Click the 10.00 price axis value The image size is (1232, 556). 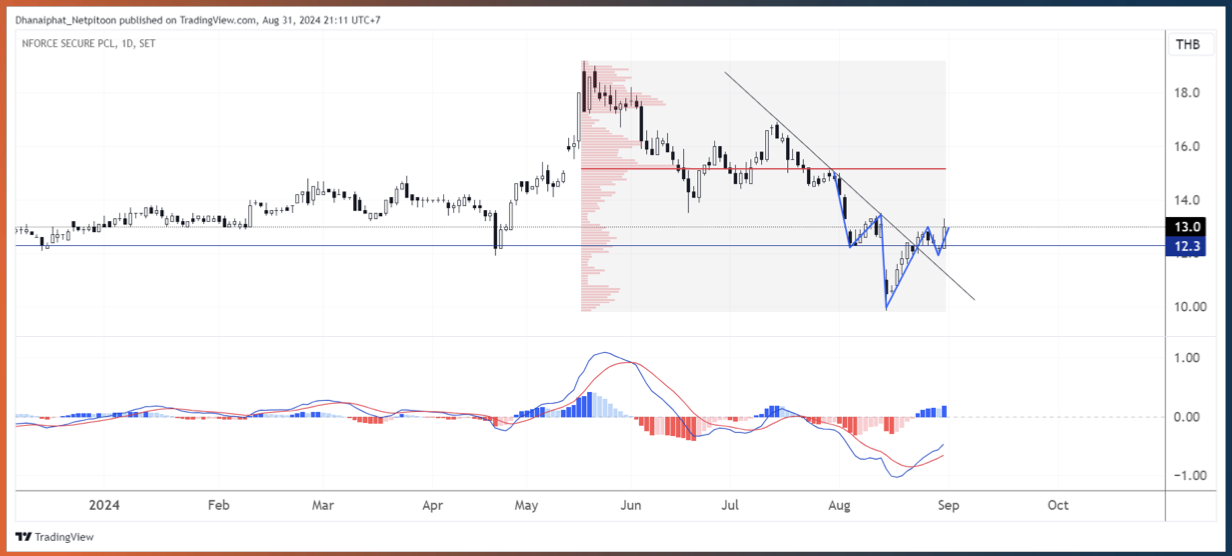1188,307
